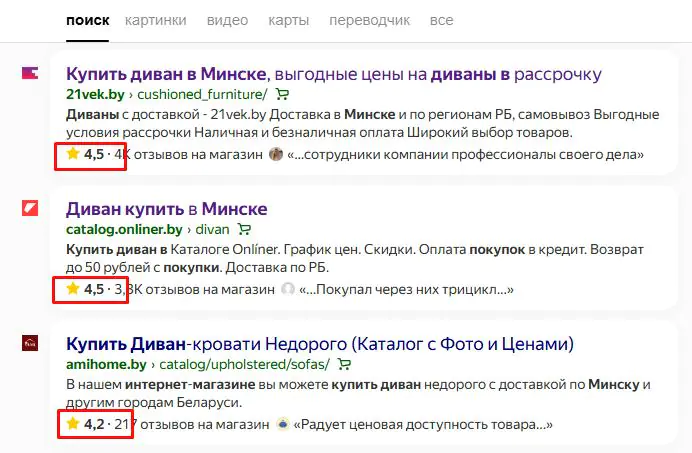Open the 21vek.by result title link
The width and height of the screenshot is (692, 453).
point(334,74)
